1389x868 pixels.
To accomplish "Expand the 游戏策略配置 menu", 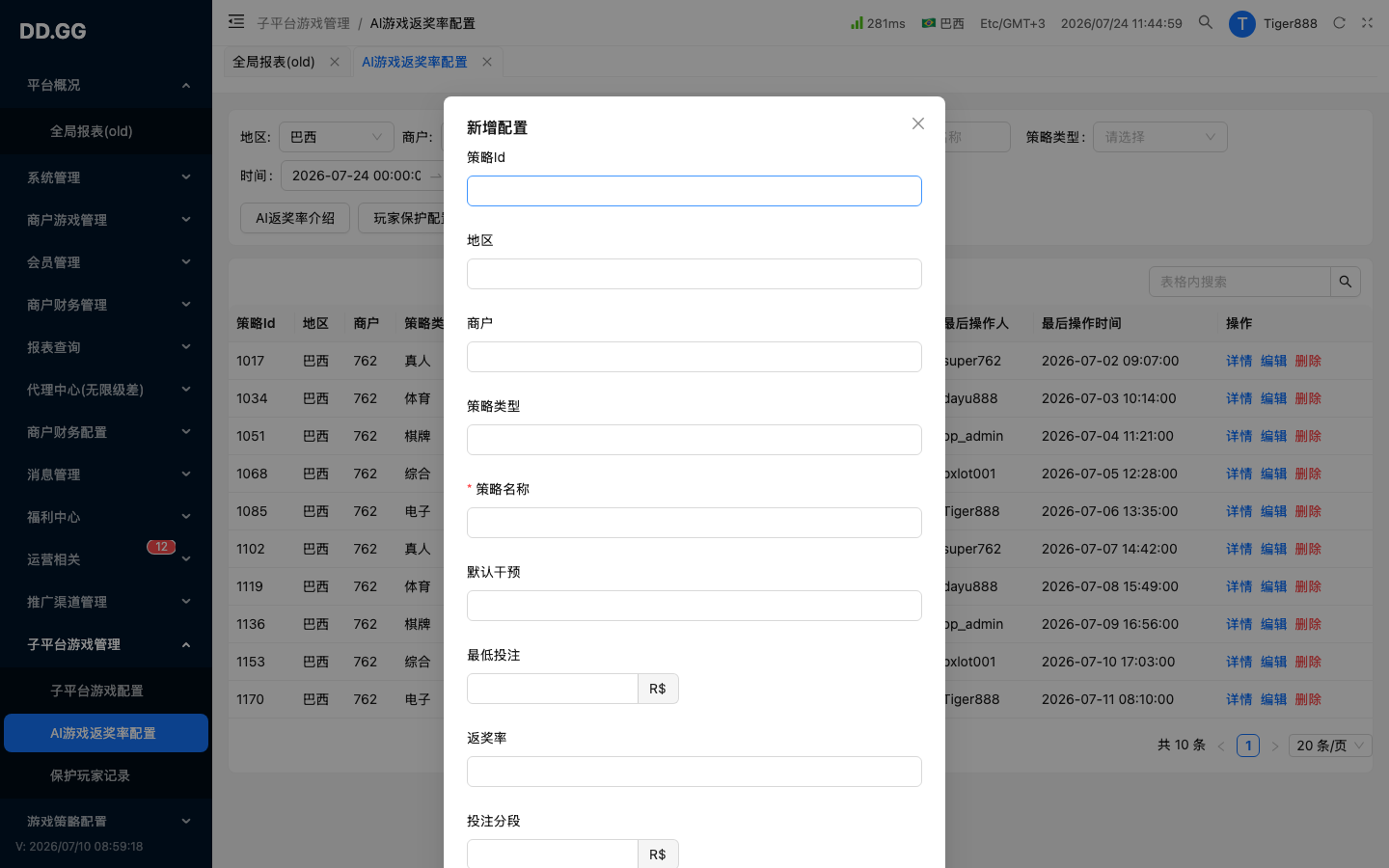I will pyautogui.click(x=106, y=822).
